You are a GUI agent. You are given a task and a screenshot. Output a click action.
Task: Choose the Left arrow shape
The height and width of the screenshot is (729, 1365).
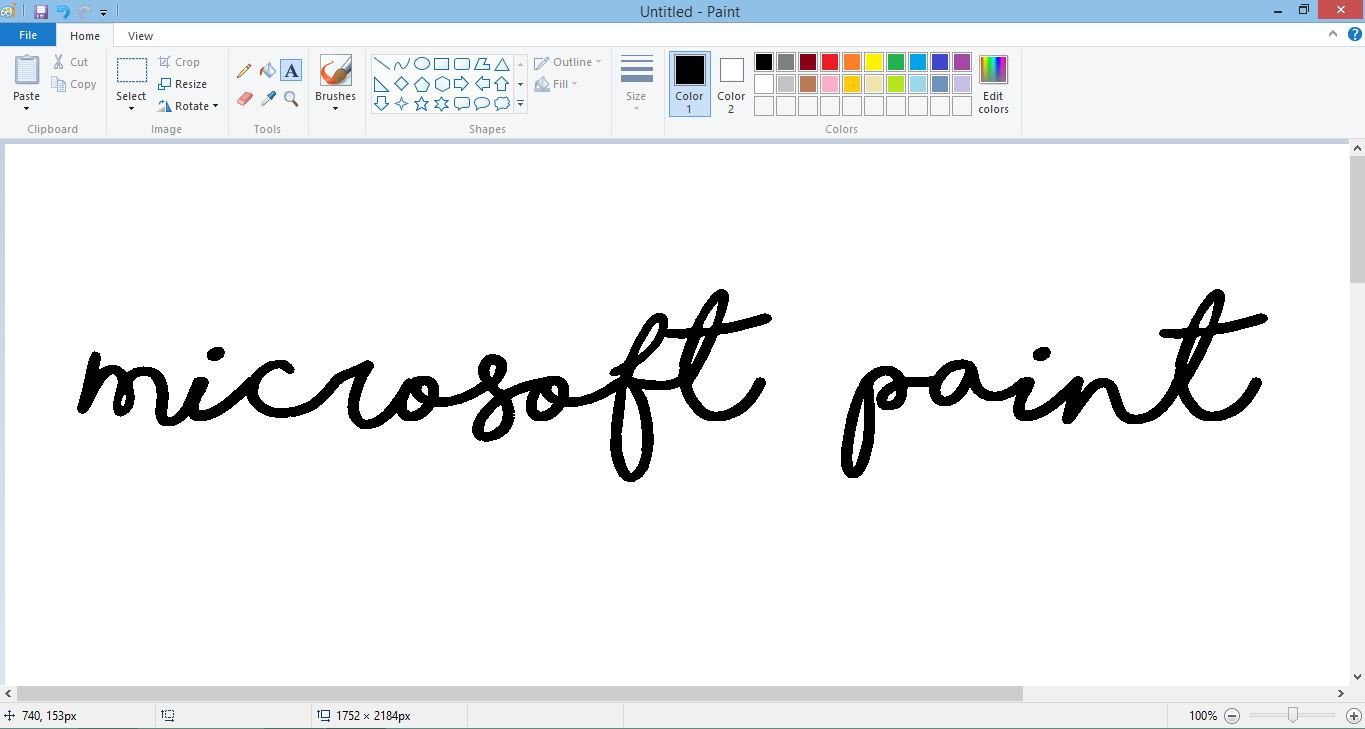tap(481, 84)
